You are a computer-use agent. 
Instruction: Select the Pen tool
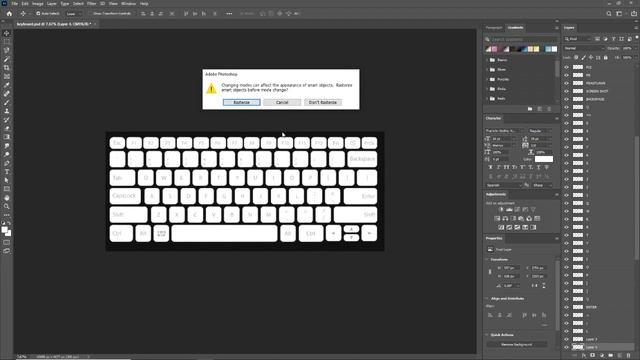point(7,163)
